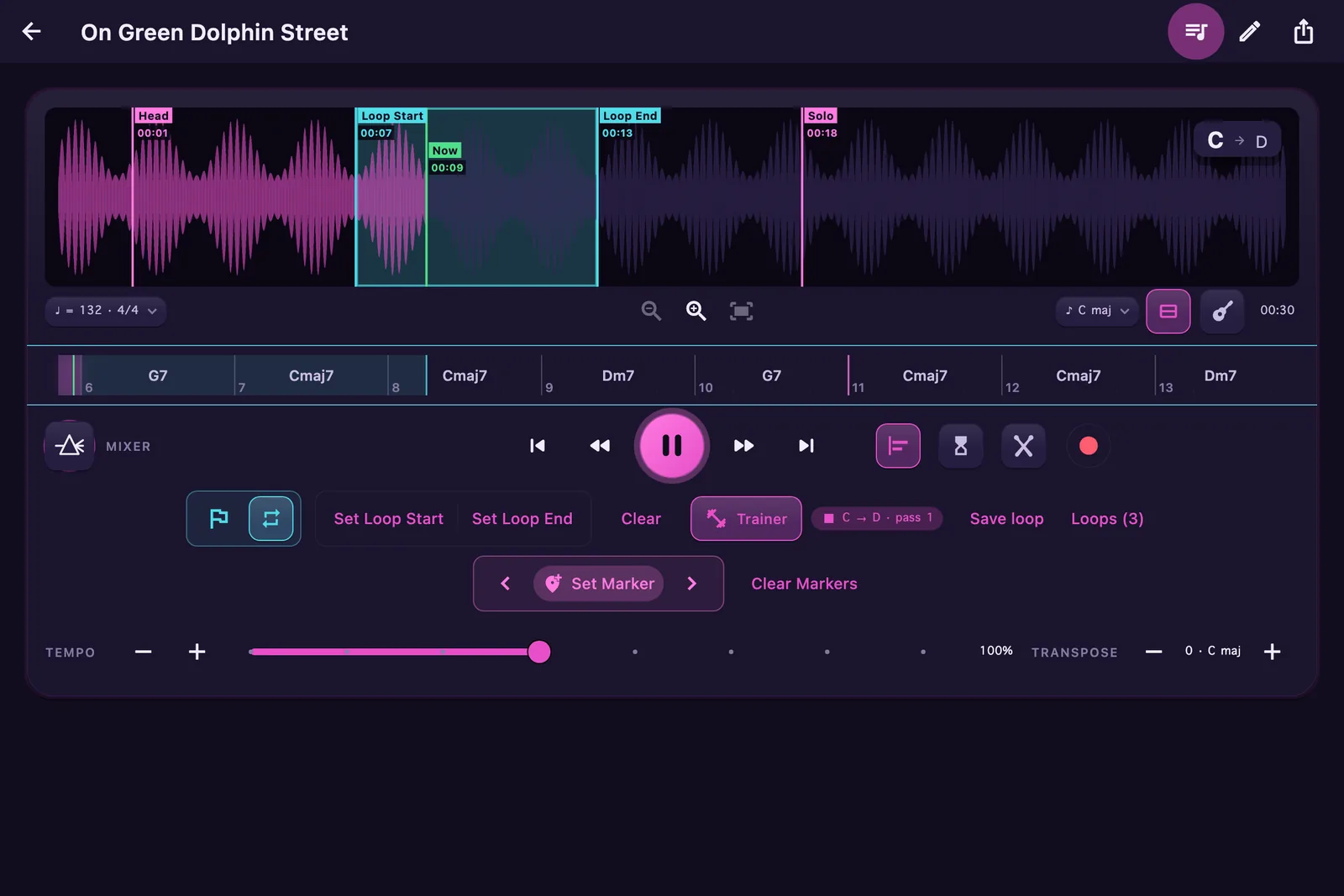
Task: Open guitar instrument view icon
Action: 1222,311
